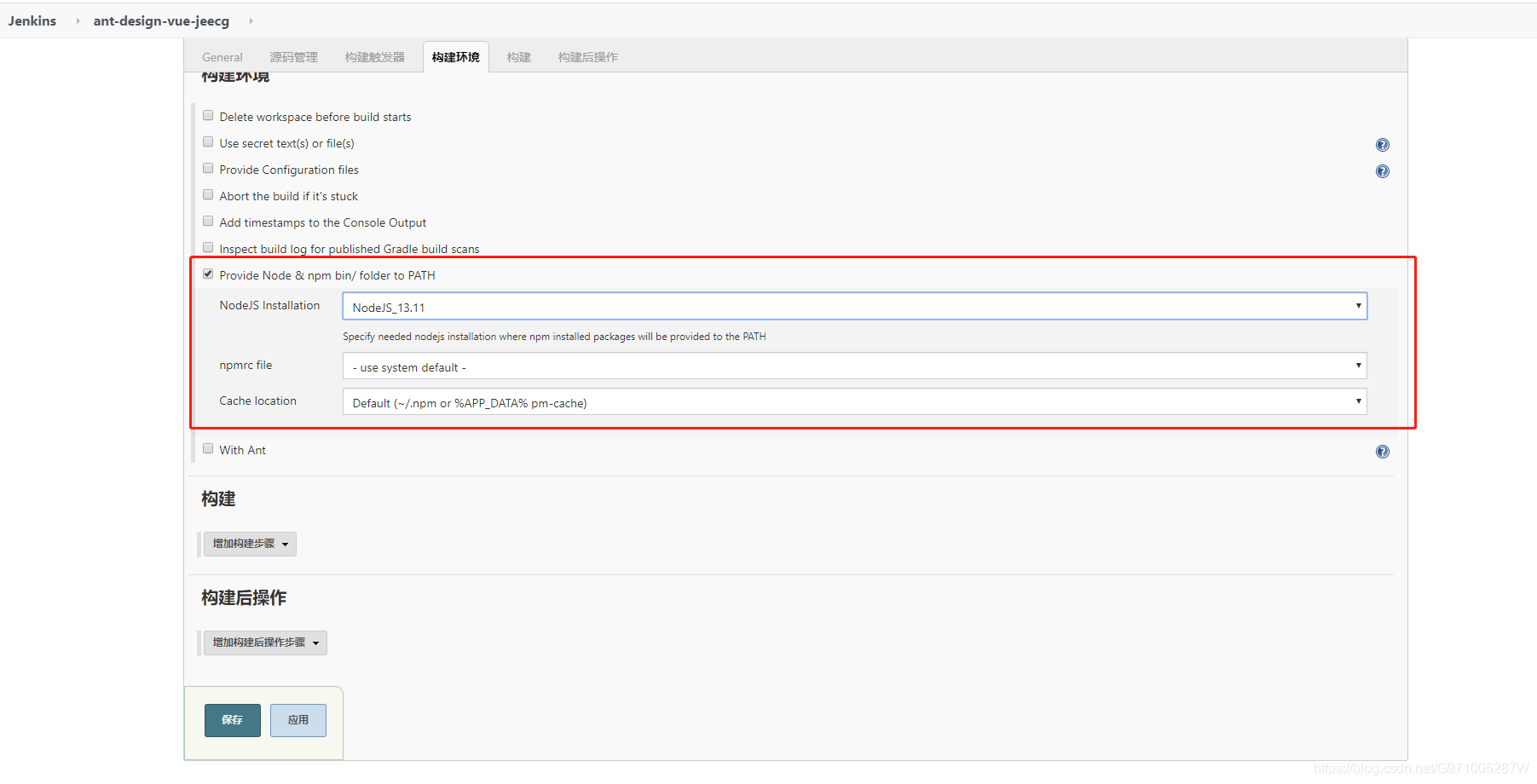This screenshot has width=1537, height=784.
Task: Open the ant-design-vue-jeecg project link
Action: (x=160, y=20)
